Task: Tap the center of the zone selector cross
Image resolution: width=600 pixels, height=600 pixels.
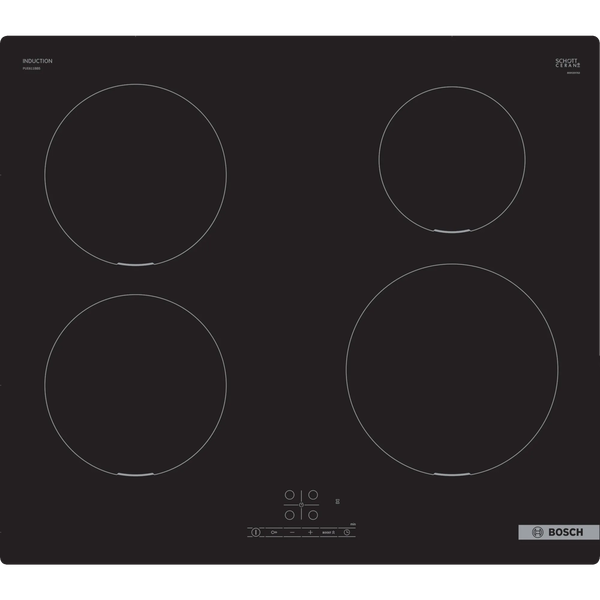Action: (301, 505)
